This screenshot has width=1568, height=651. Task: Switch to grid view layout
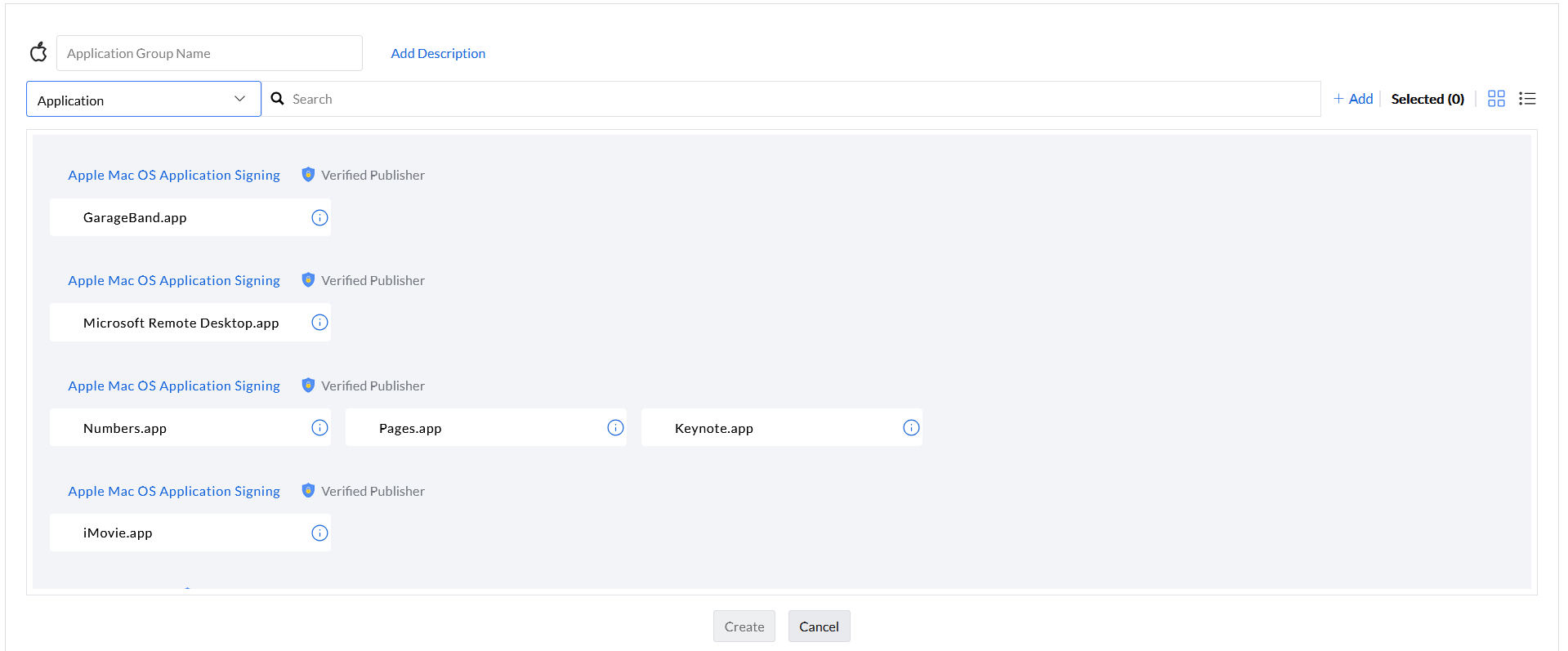(x=1496, y=99)
